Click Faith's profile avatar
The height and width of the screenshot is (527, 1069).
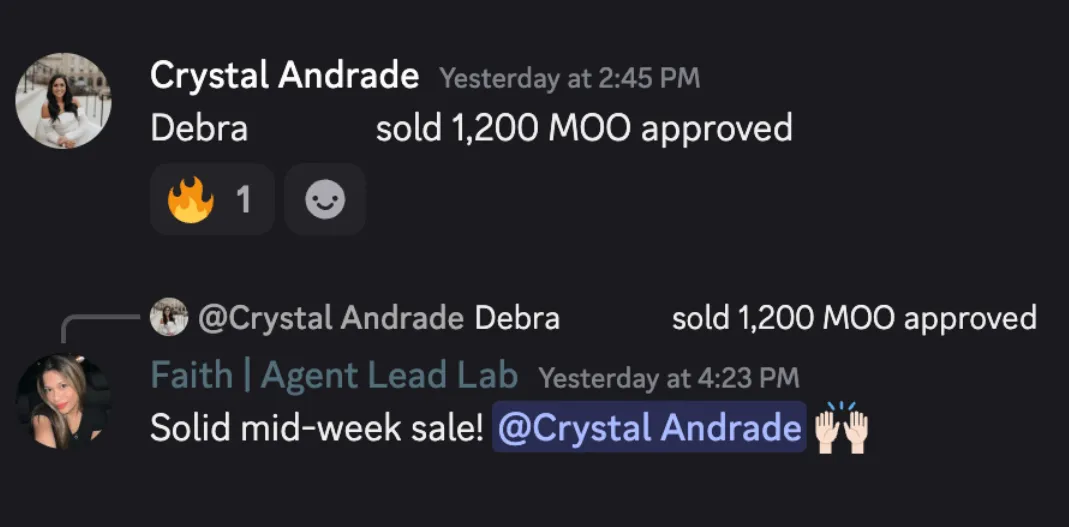[63, 401]
